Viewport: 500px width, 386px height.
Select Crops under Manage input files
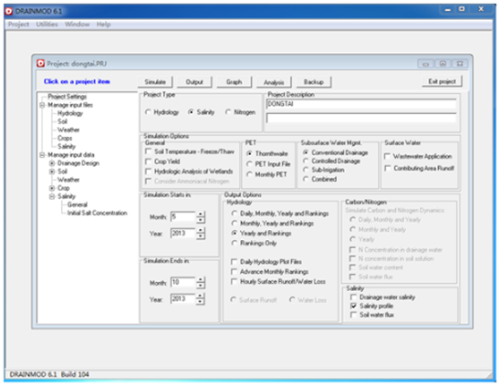tap(65, 138)
